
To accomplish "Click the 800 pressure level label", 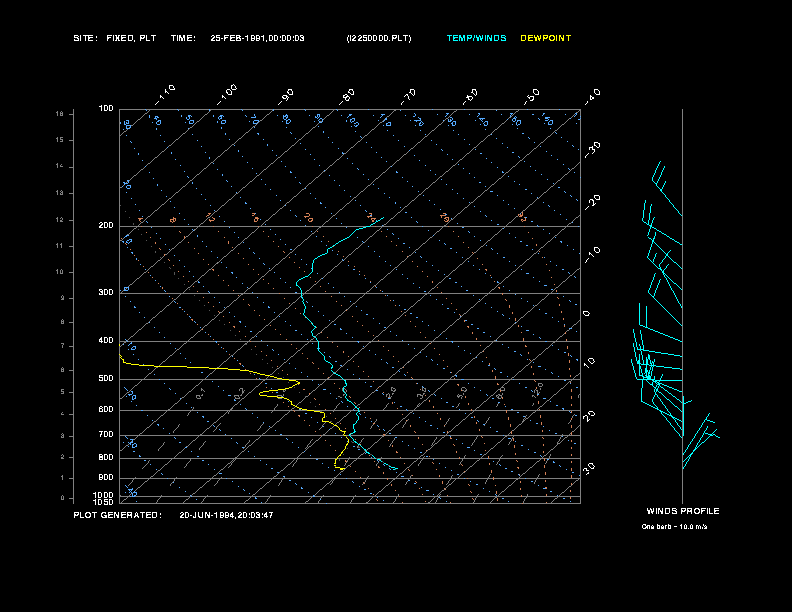I will [x=106, y=457].
